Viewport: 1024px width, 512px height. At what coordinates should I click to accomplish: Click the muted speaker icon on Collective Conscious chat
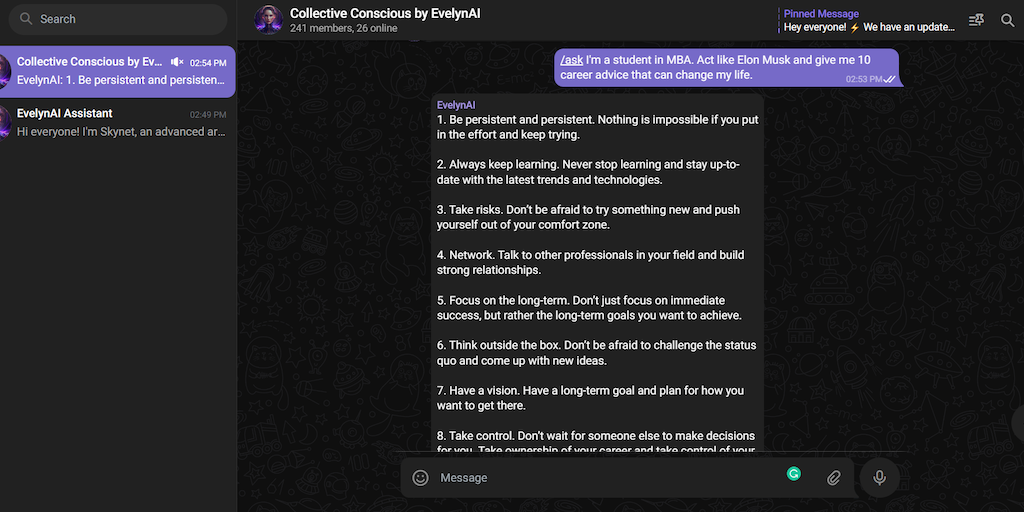177,62
